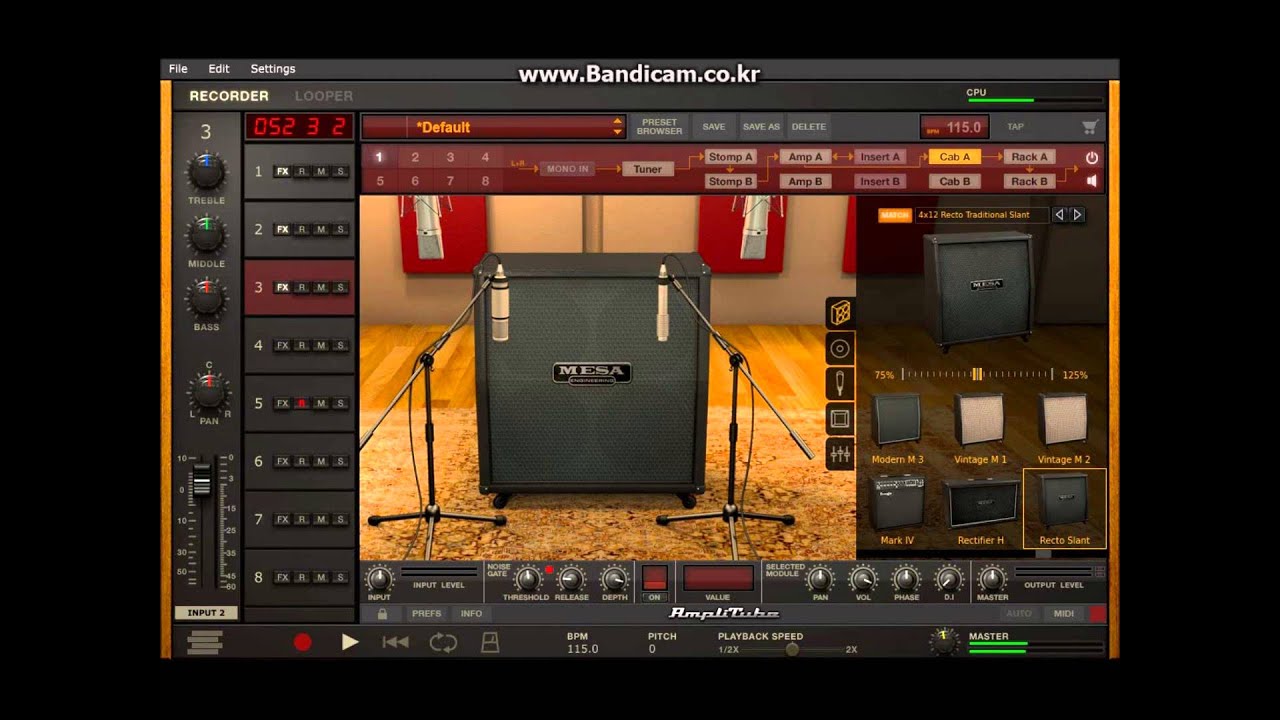Image resolution: width=1280 pixels, height=720 pixels.
Task: Toggle the signal chain power button
Action: click(1092, 157)
